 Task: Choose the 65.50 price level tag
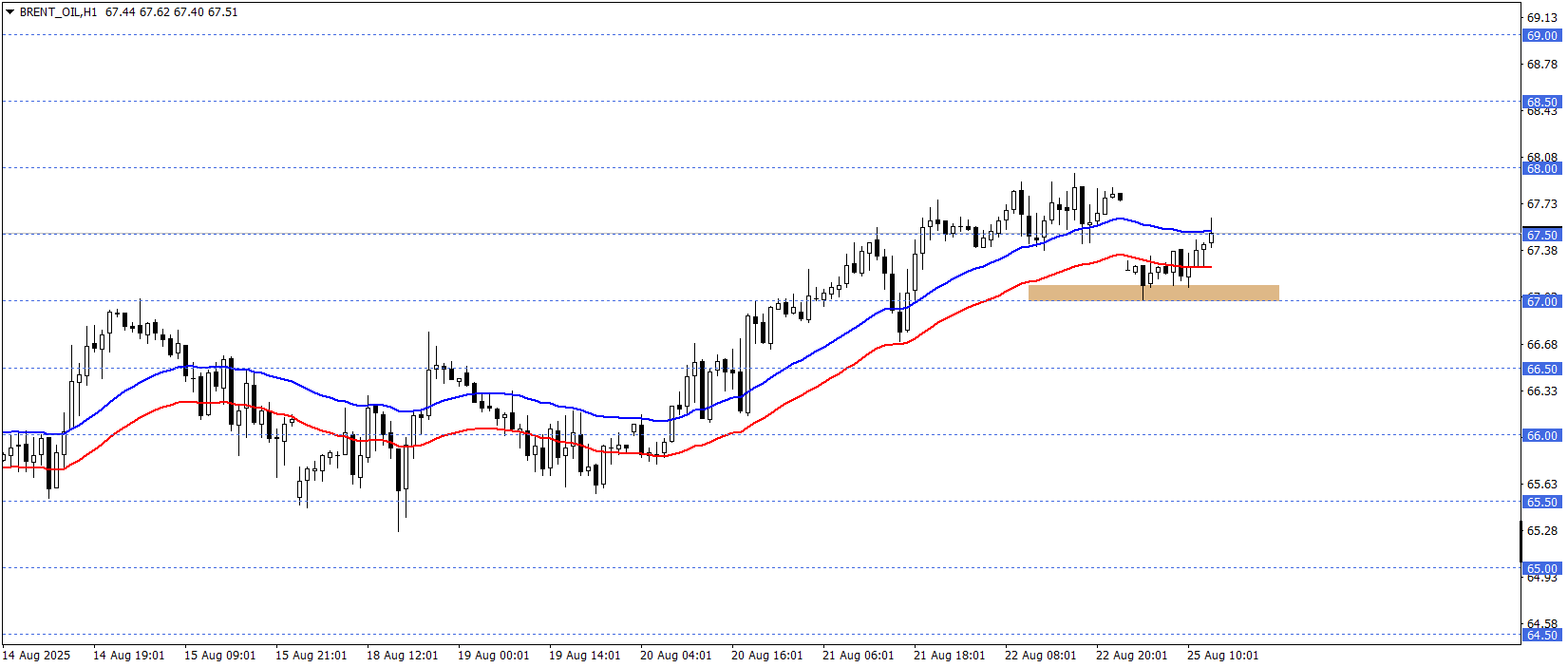pos(1541,502)
